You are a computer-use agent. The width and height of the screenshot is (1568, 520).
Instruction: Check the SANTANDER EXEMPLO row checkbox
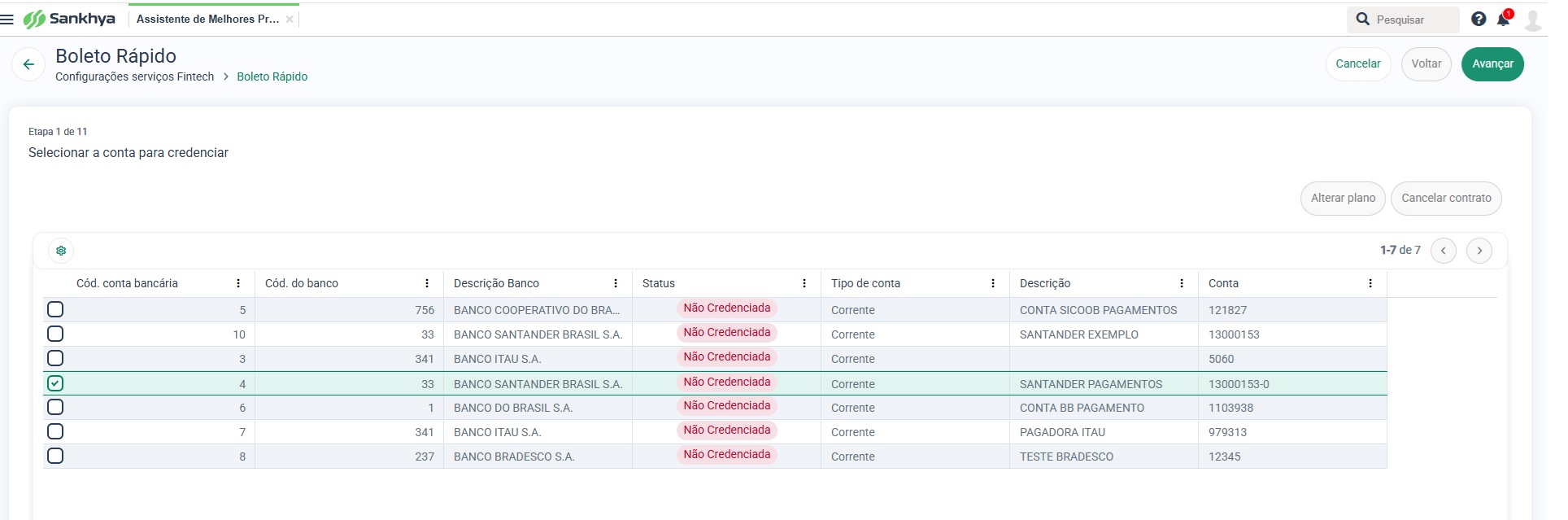point(55,334)
